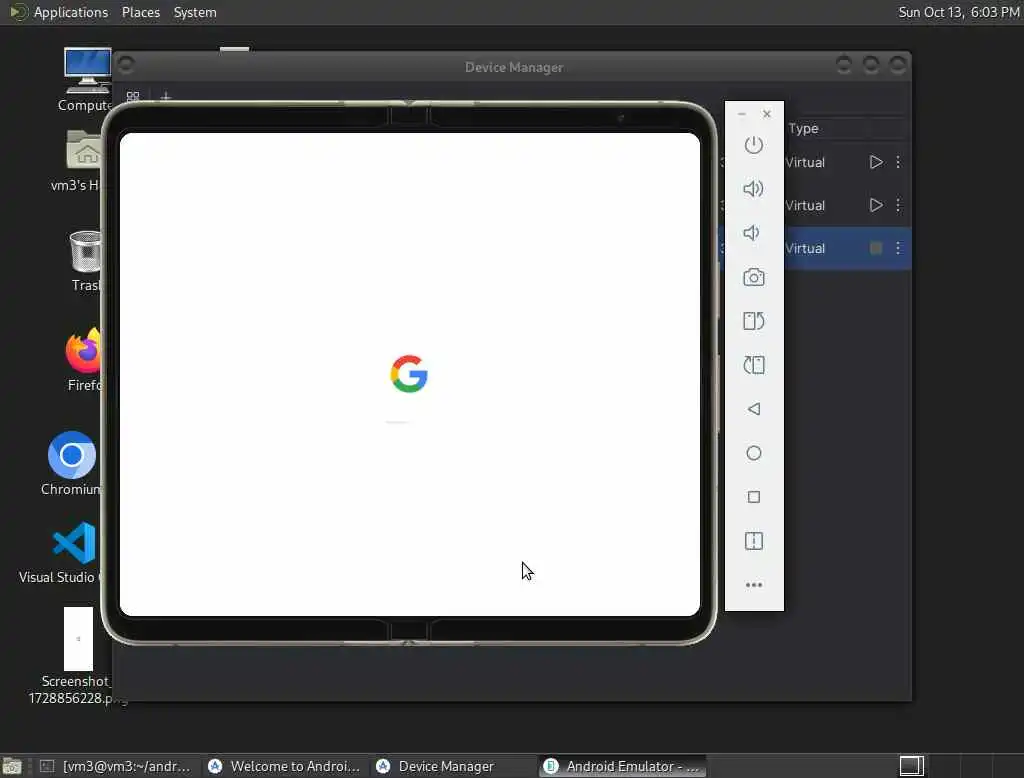Open the more options menu of the highlighted Virtual device

(898, 248)
